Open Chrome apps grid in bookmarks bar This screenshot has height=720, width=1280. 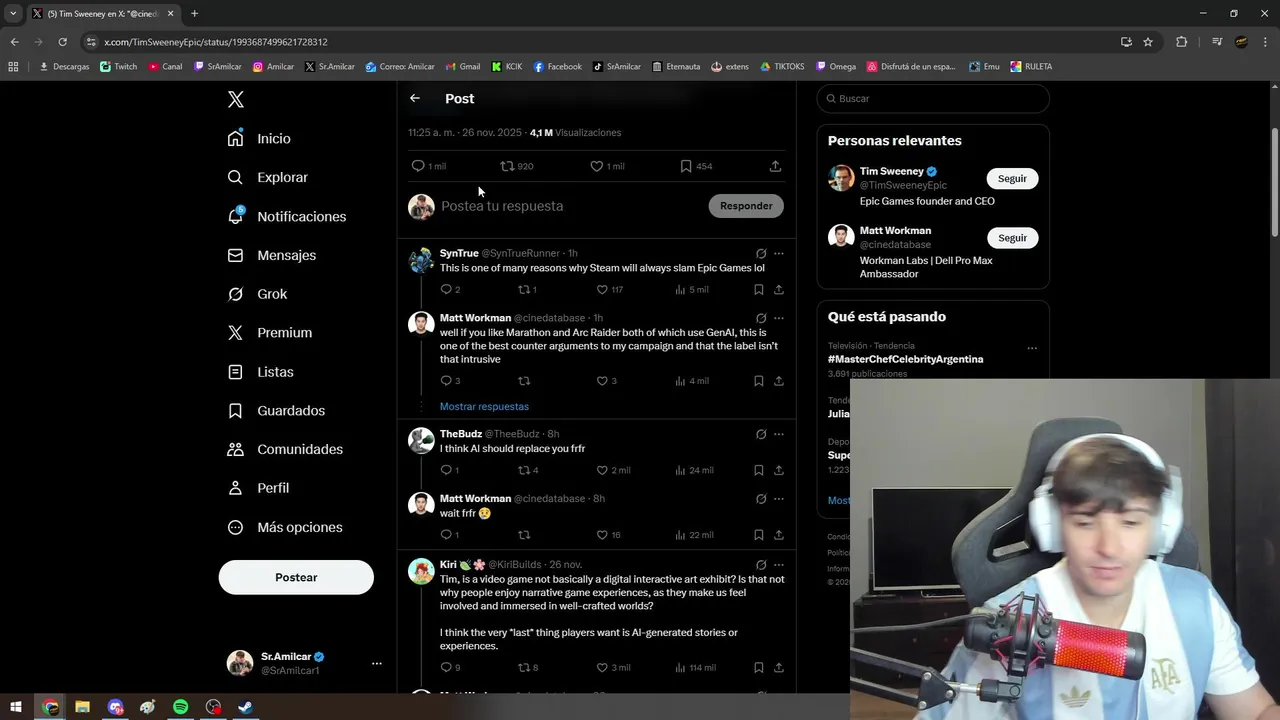(13, 66)
